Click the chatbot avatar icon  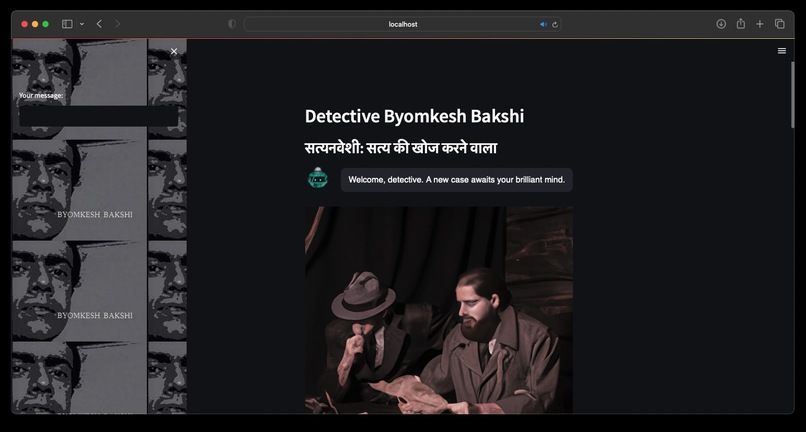pyautogui.click(x=318, y=178)
